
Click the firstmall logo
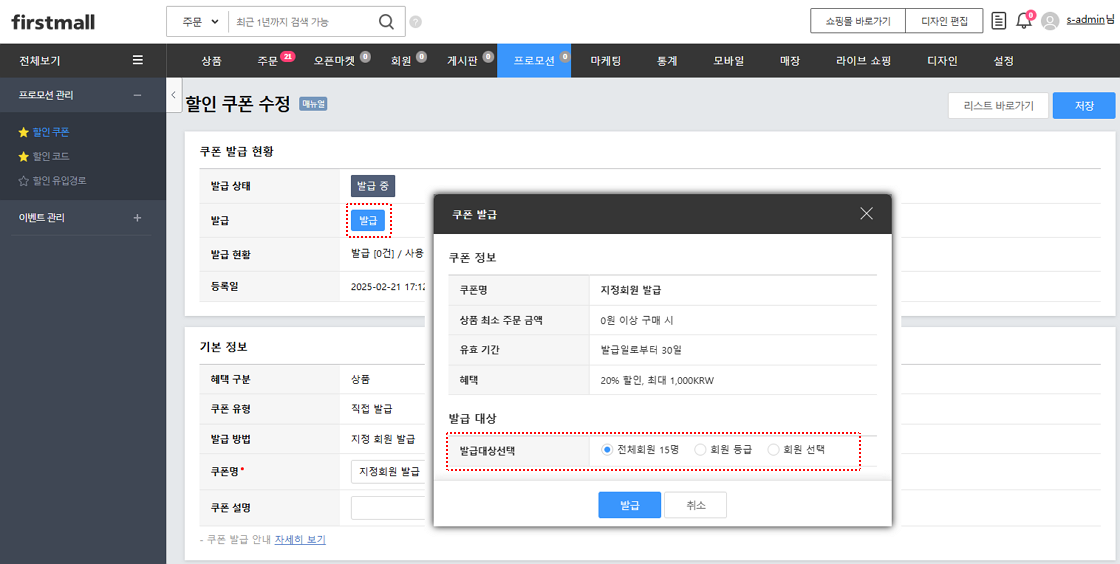tap(53, 21)
